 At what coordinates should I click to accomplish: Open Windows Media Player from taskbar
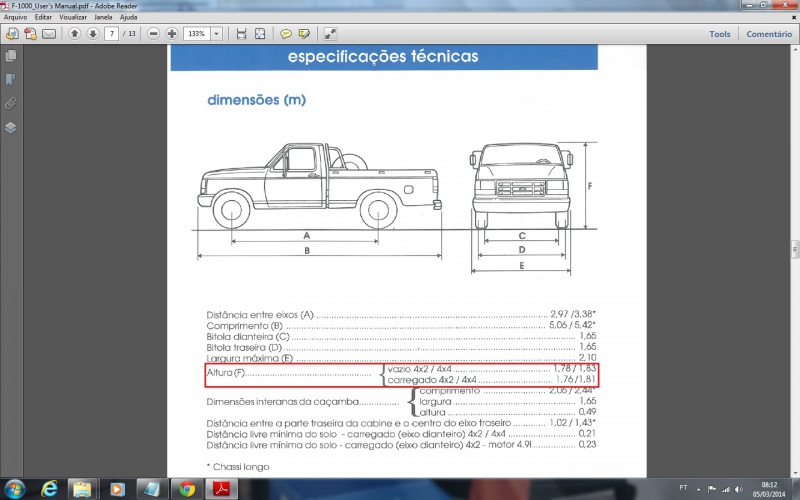coord(117,489)
